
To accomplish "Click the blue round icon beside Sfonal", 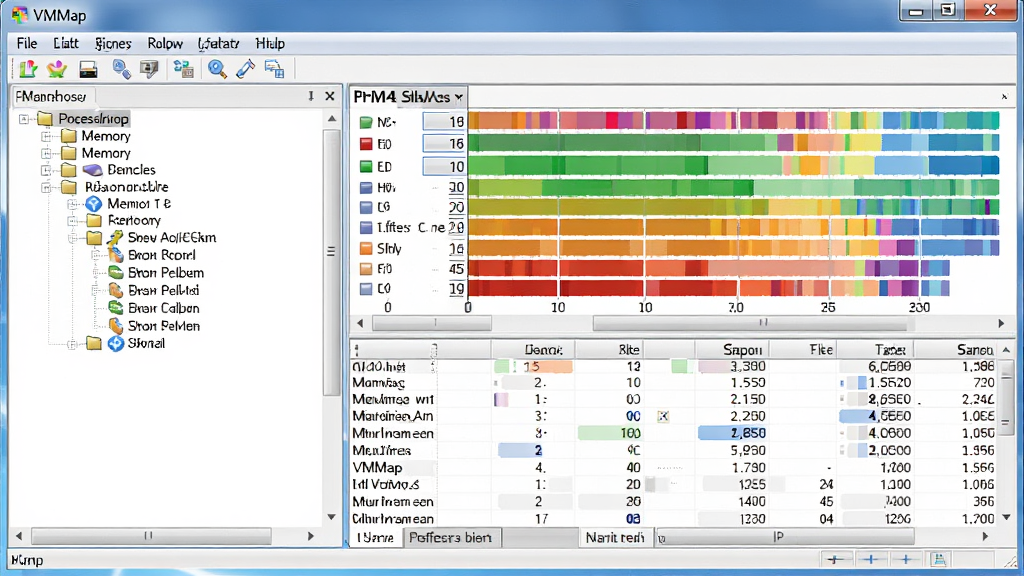I will click(116, 344).
